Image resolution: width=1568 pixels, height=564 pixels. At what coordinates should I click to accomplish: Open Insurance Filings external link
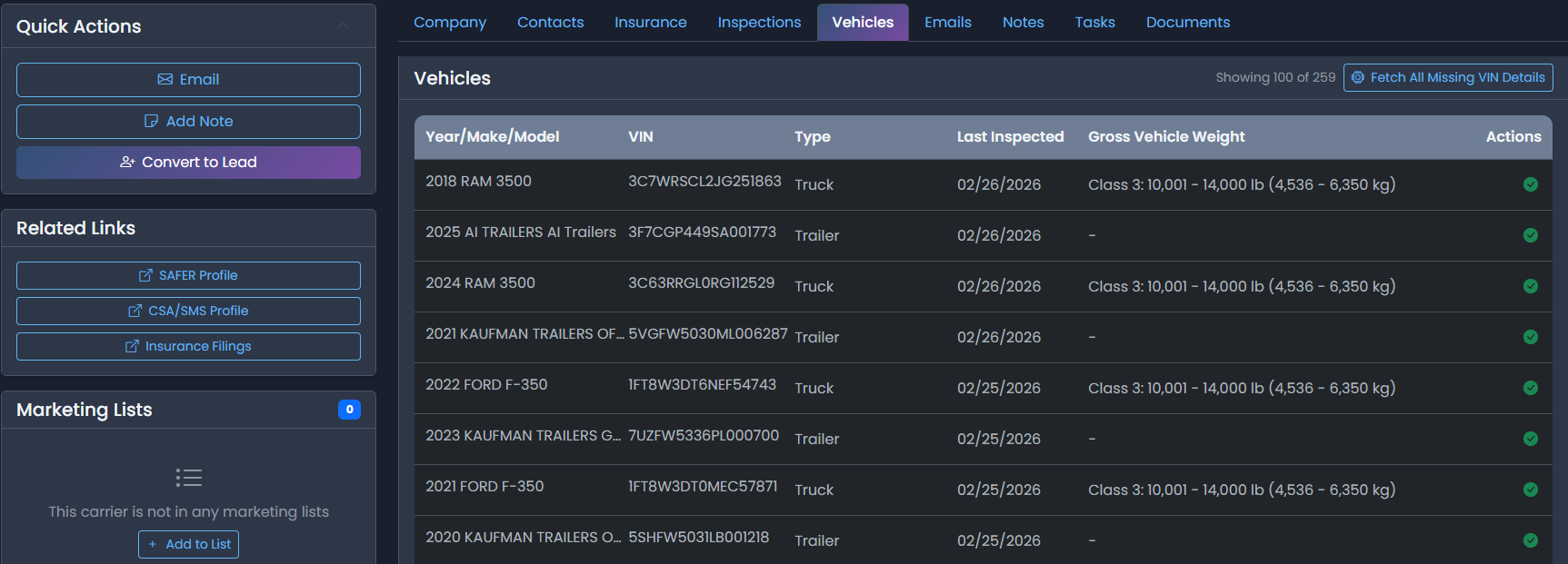coord(188,346)
